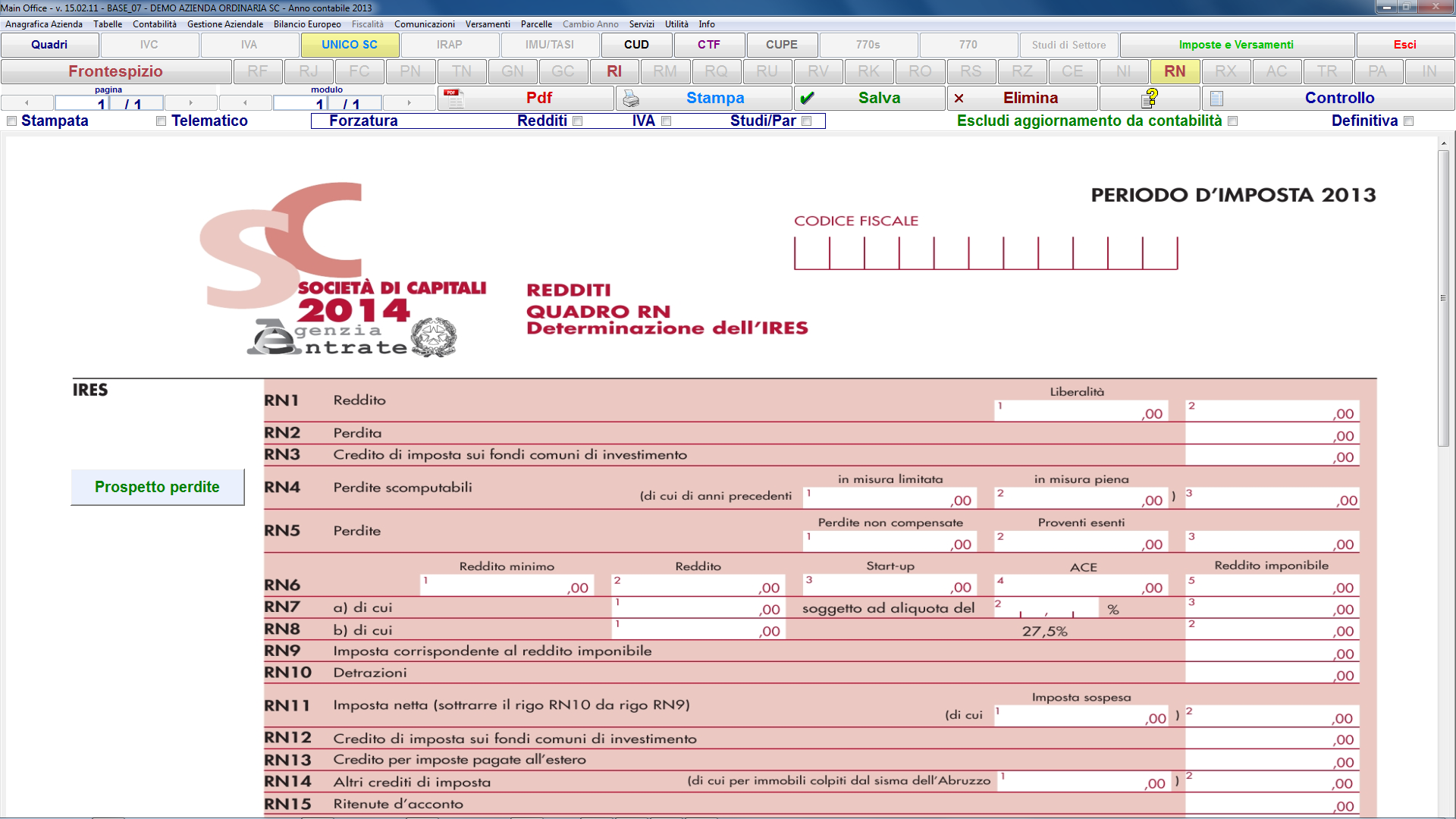This screenshot has width=1456, height=819.
Task: Click RN7 aliquota percentage field
Action: coord(1046,607)
